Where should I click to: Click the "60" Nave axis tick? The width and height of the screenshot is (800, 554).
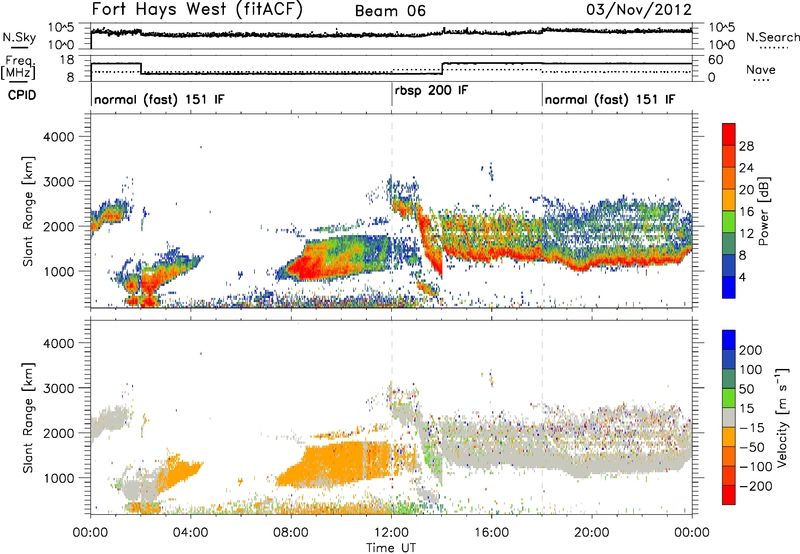click(715, 60)
